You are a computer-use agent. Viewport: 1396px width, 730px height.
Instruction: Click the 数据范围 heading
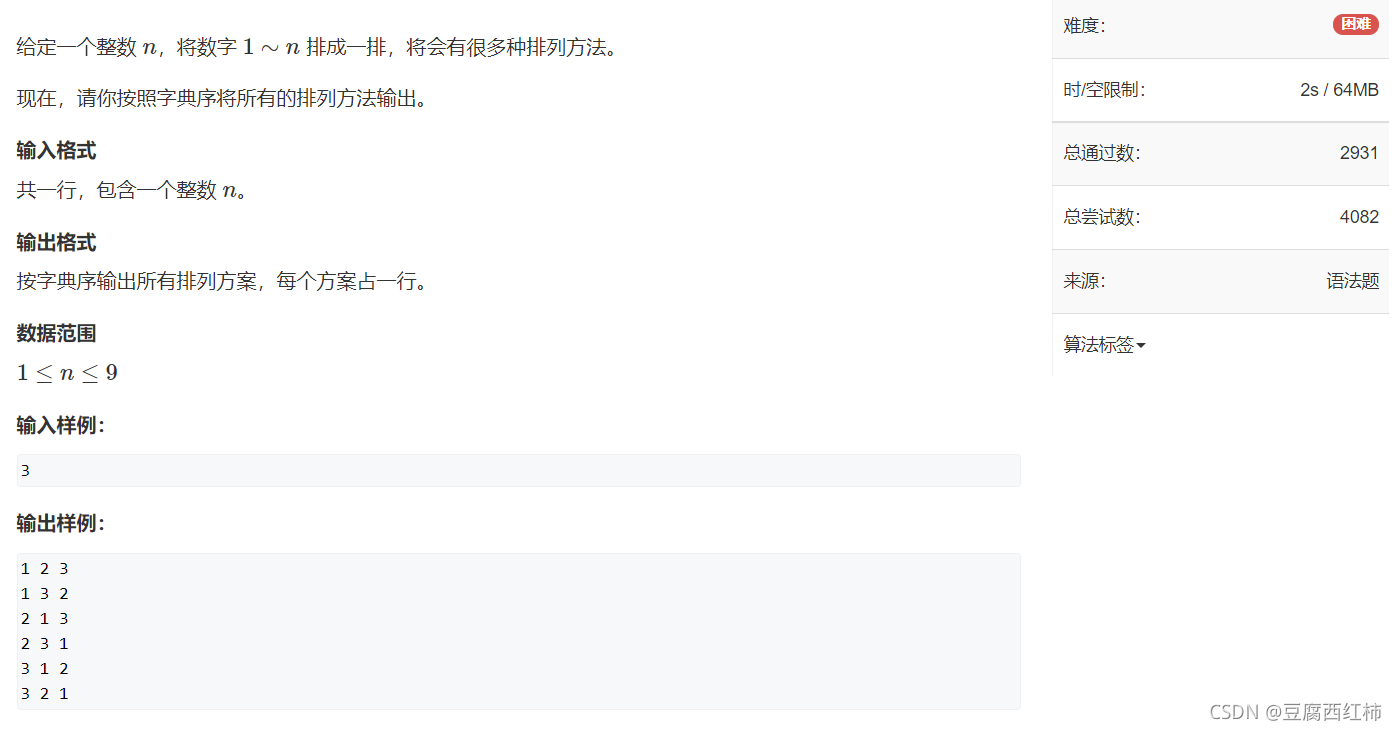(x=56, y=334)
